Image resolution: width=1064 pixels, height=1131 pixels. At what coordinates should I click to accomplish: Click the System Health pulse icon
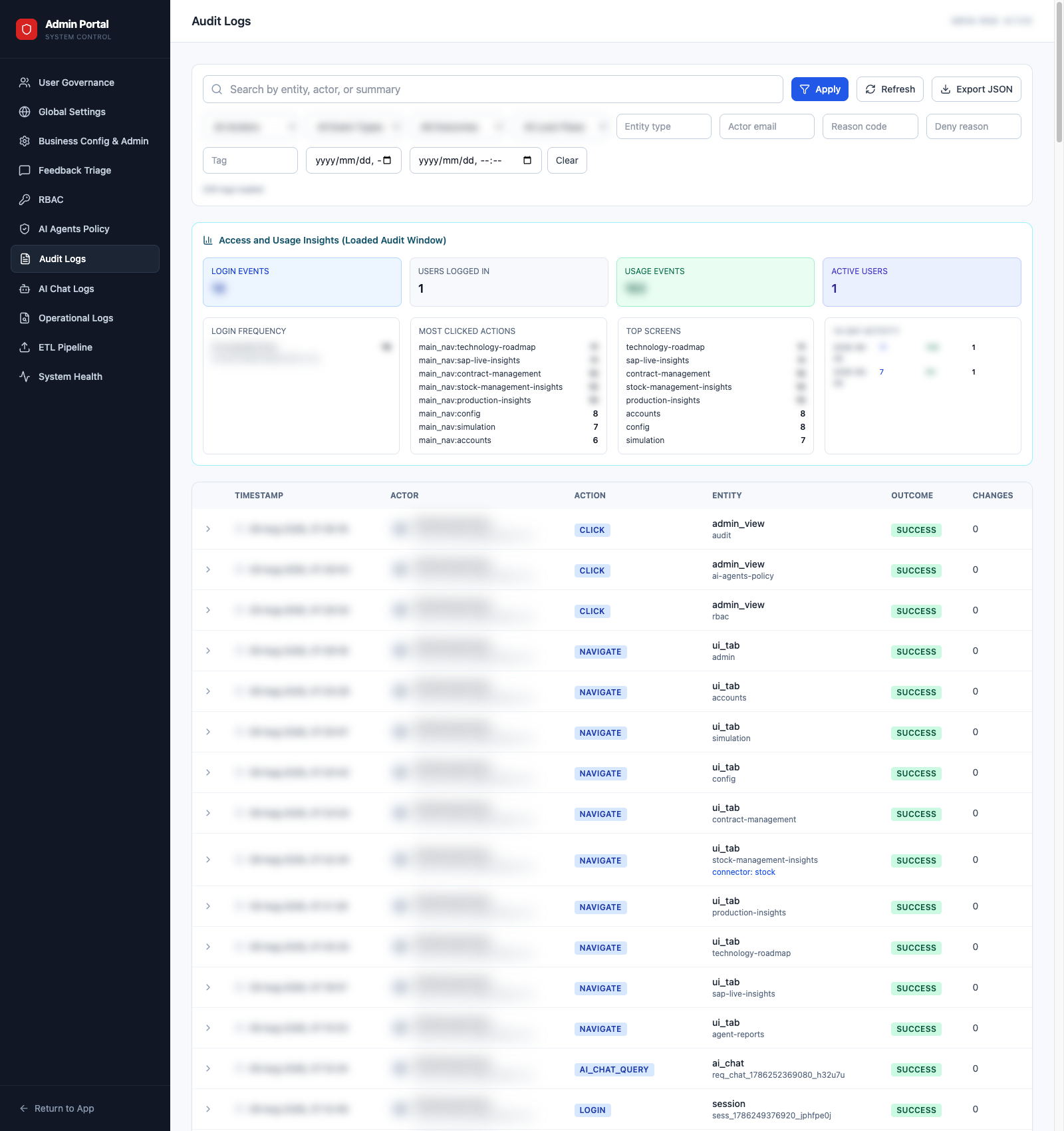(25, 377)
